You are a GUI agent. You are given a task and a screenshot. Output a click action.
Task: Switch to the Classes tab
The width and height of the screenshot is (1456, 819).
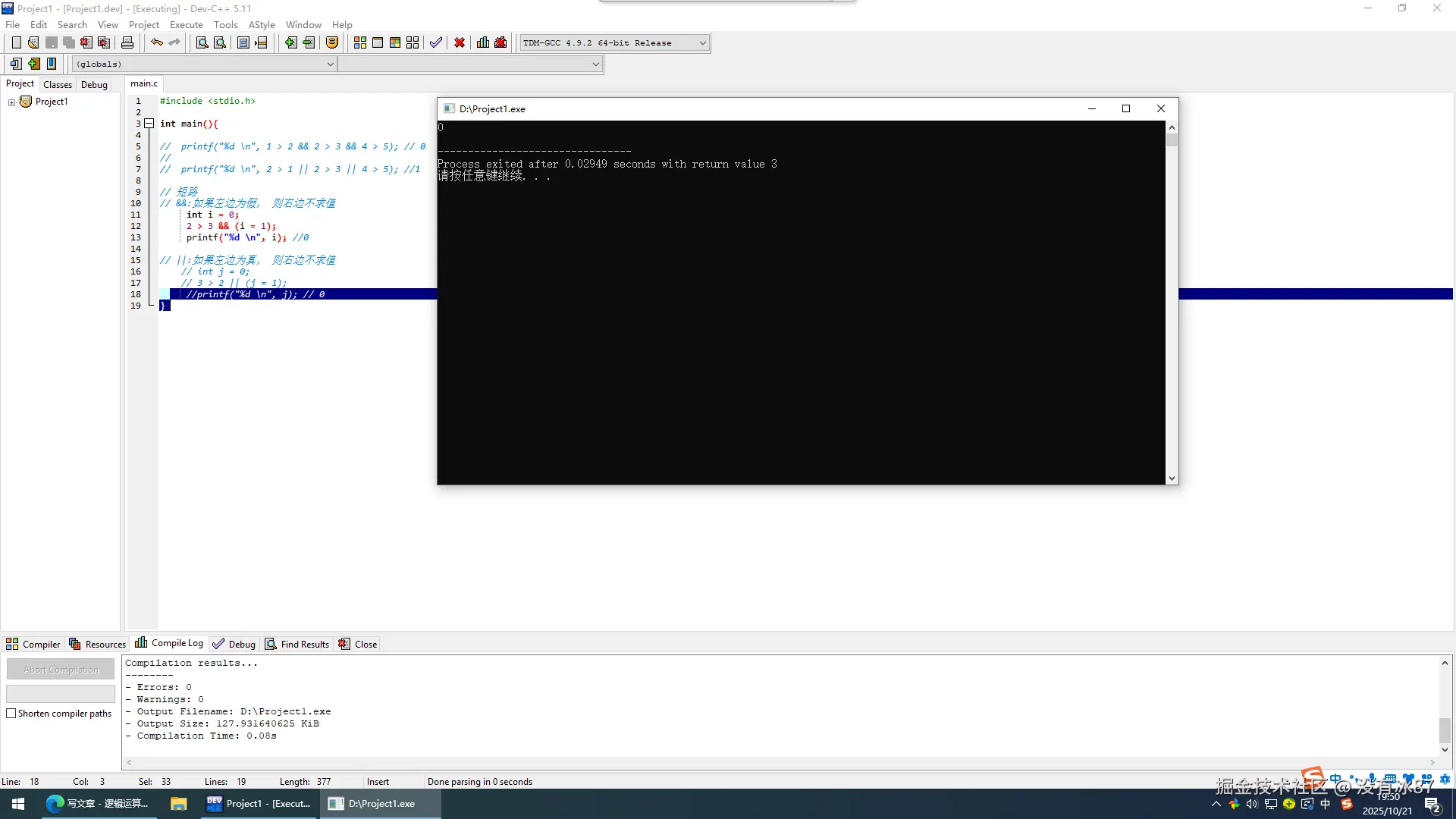coord(58,84)
